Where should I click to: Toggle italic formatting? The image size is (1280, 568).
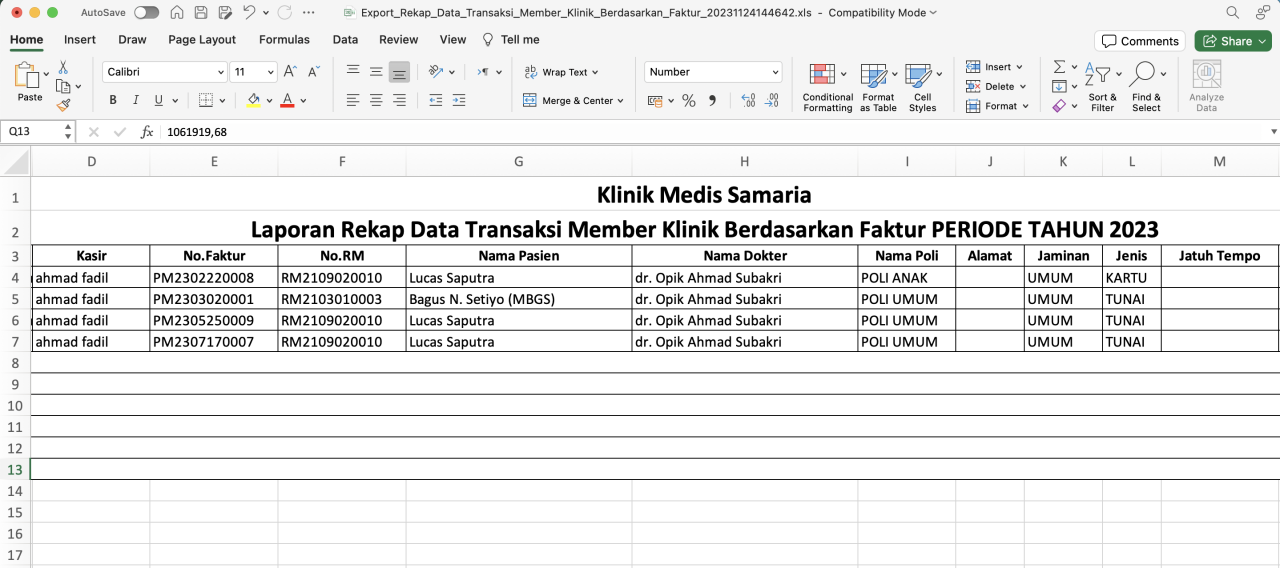[136, 100]
